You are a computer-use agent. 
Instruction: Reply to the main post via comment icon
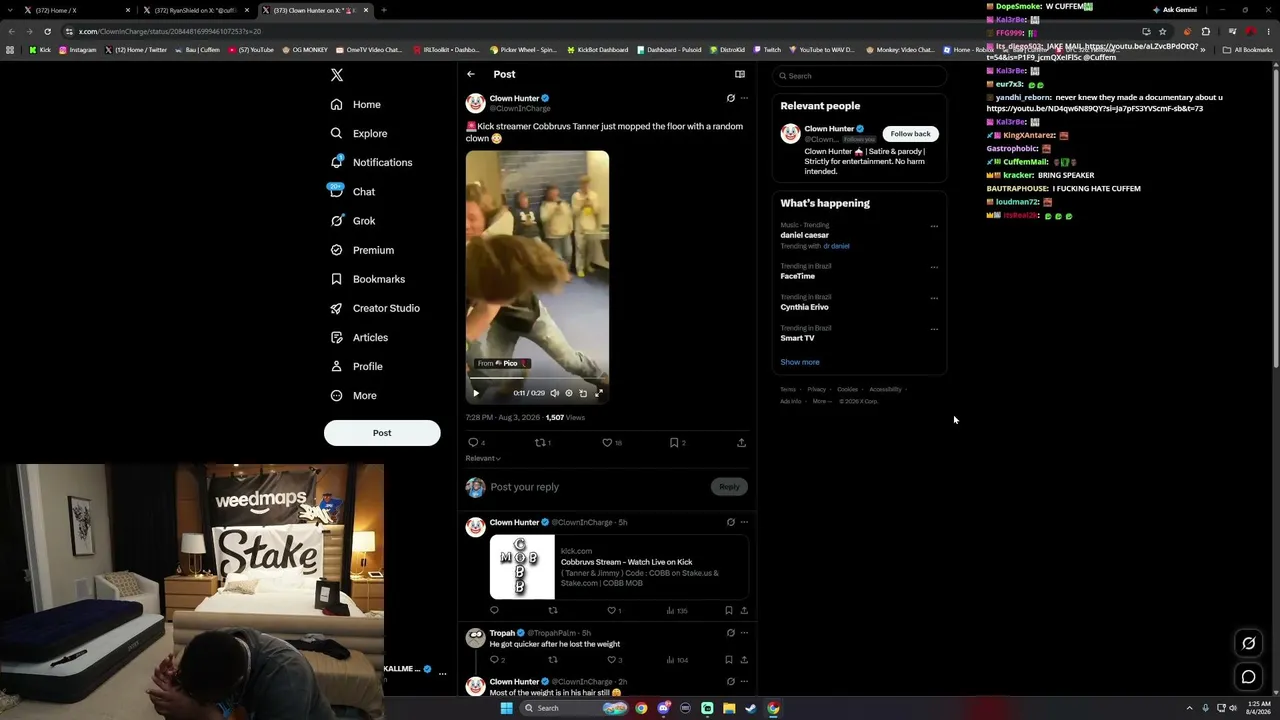pos(473,442)
